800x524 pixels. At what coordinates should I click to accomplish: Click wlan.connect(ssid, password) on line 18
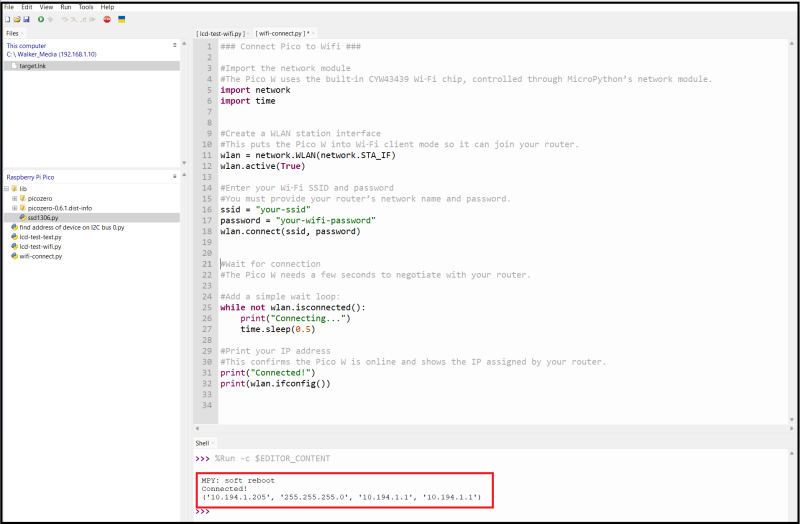(x=290, y=232)
